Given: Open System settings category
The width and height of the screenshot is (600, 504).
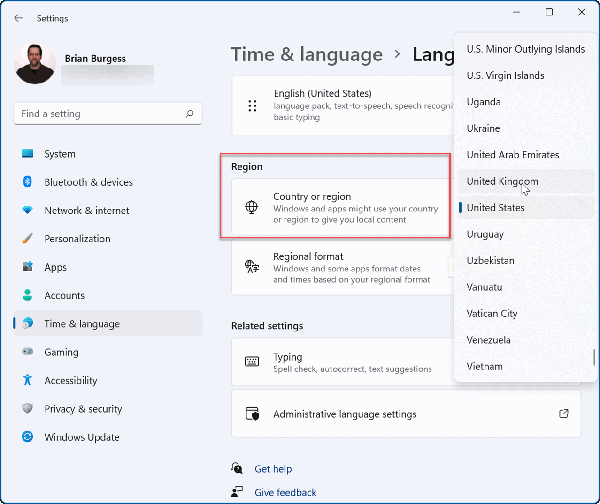Looking at the screenshot, I should (108, 154).
